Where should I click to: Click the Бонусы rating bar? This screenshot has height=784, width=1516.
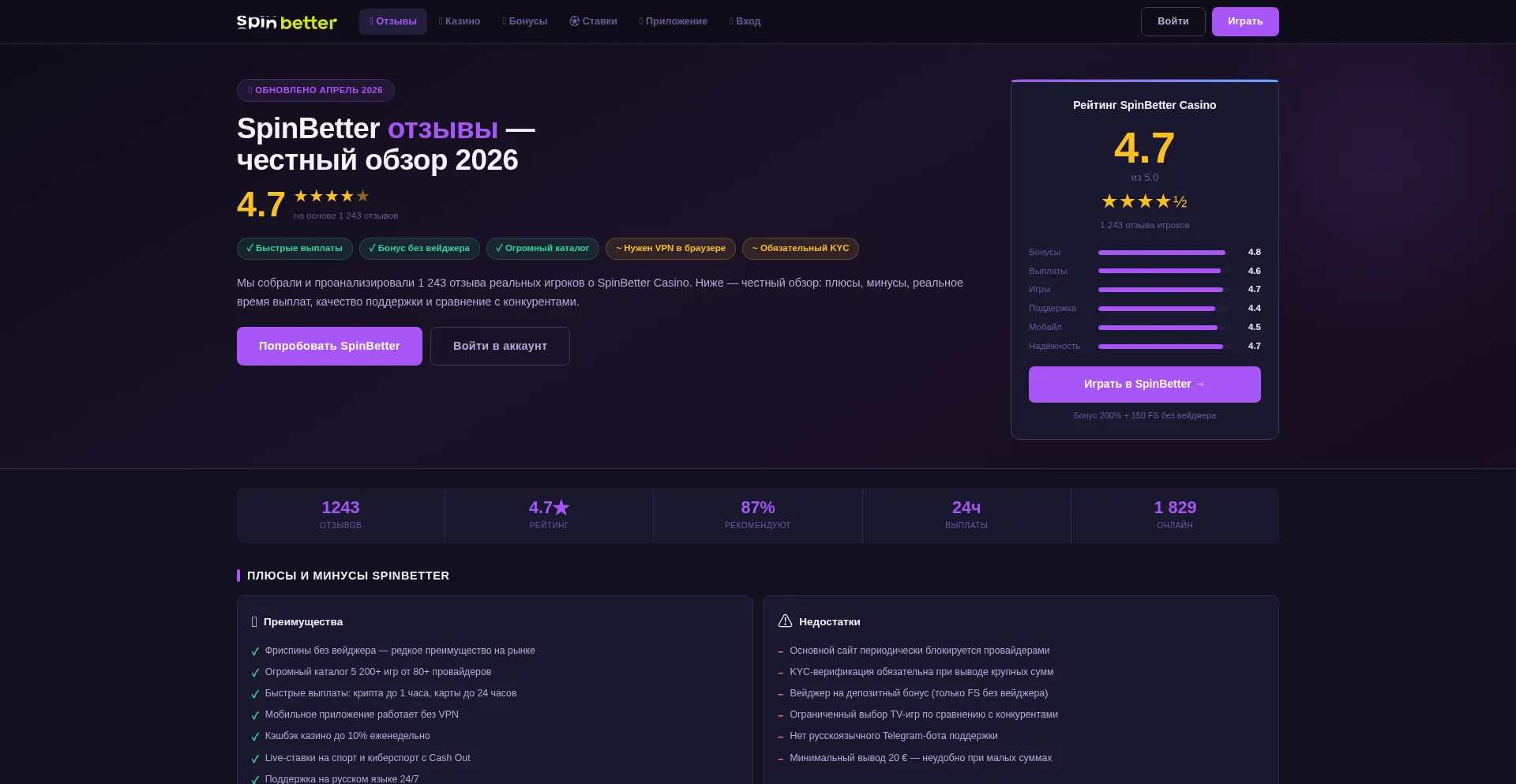click(1164, 253)
